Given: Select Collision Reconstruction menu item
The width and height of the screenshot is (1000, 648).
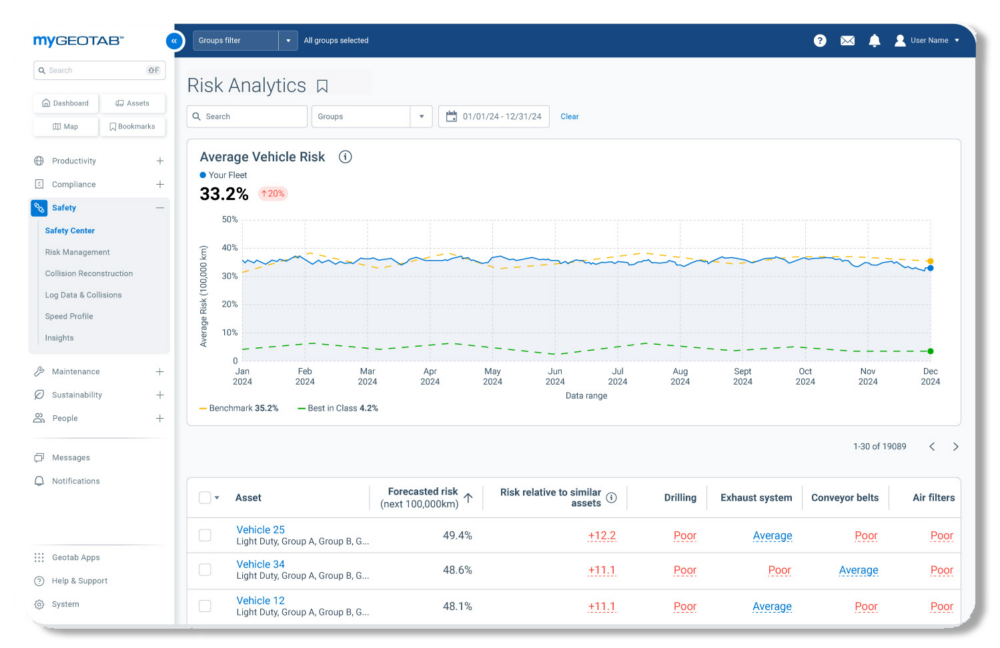Looking at the screenshot, I should tap(88, 274).
